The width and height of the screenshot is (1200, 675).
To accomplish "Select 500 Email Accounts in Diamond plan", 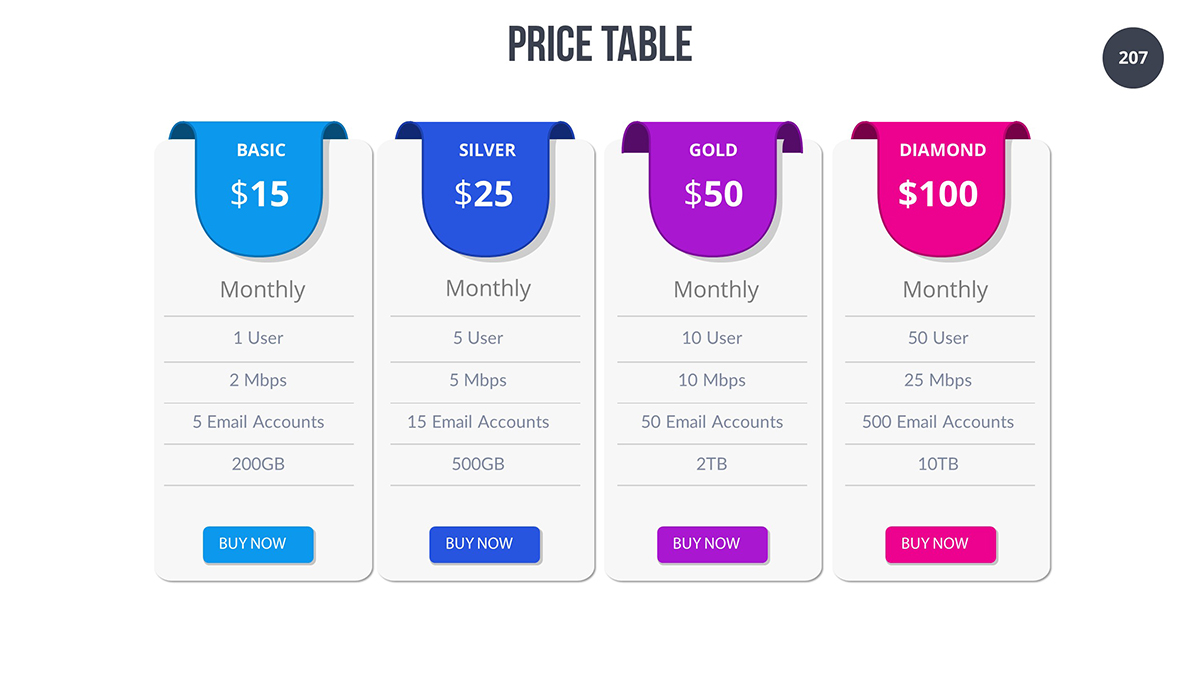I will pos(938,422).
